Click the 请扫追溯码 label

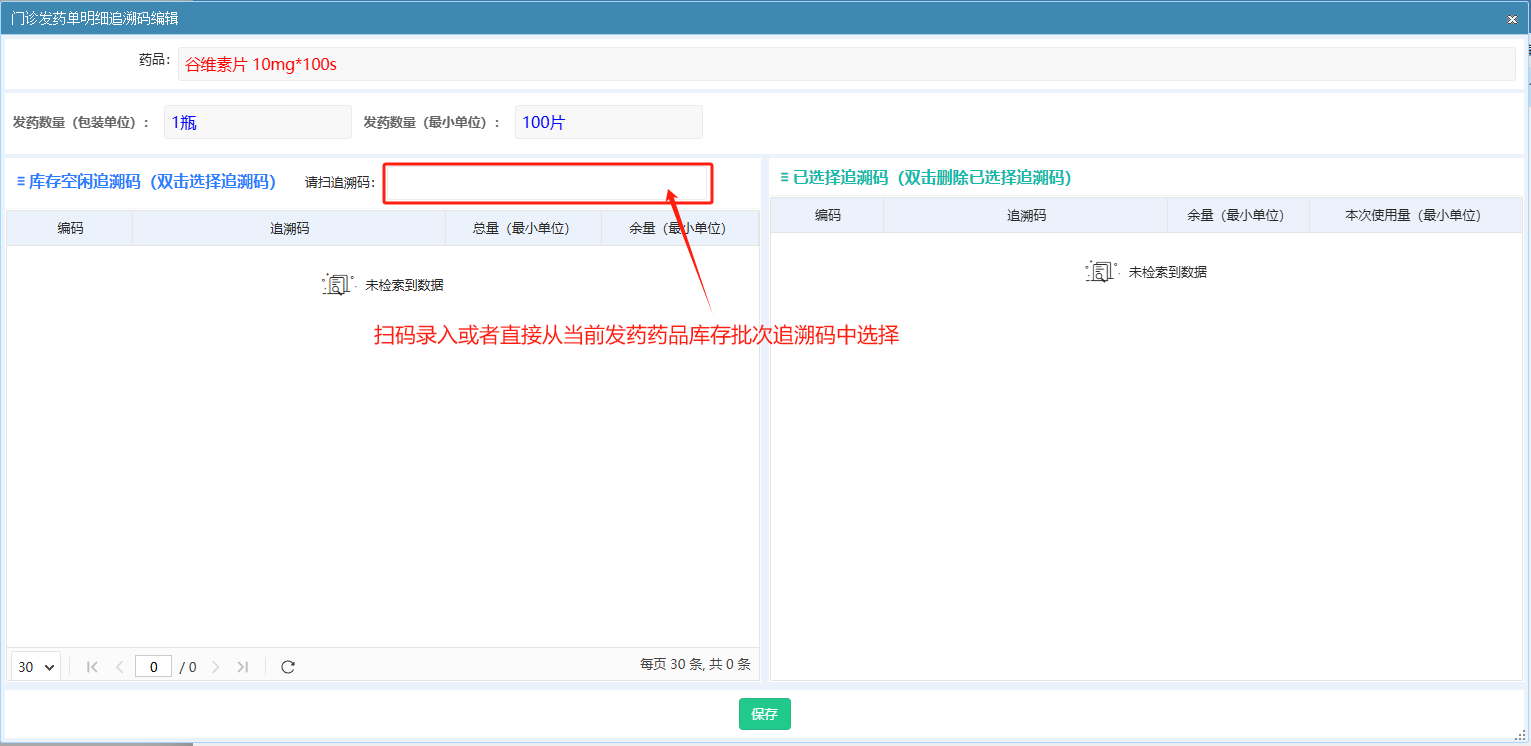click(340, 182)
